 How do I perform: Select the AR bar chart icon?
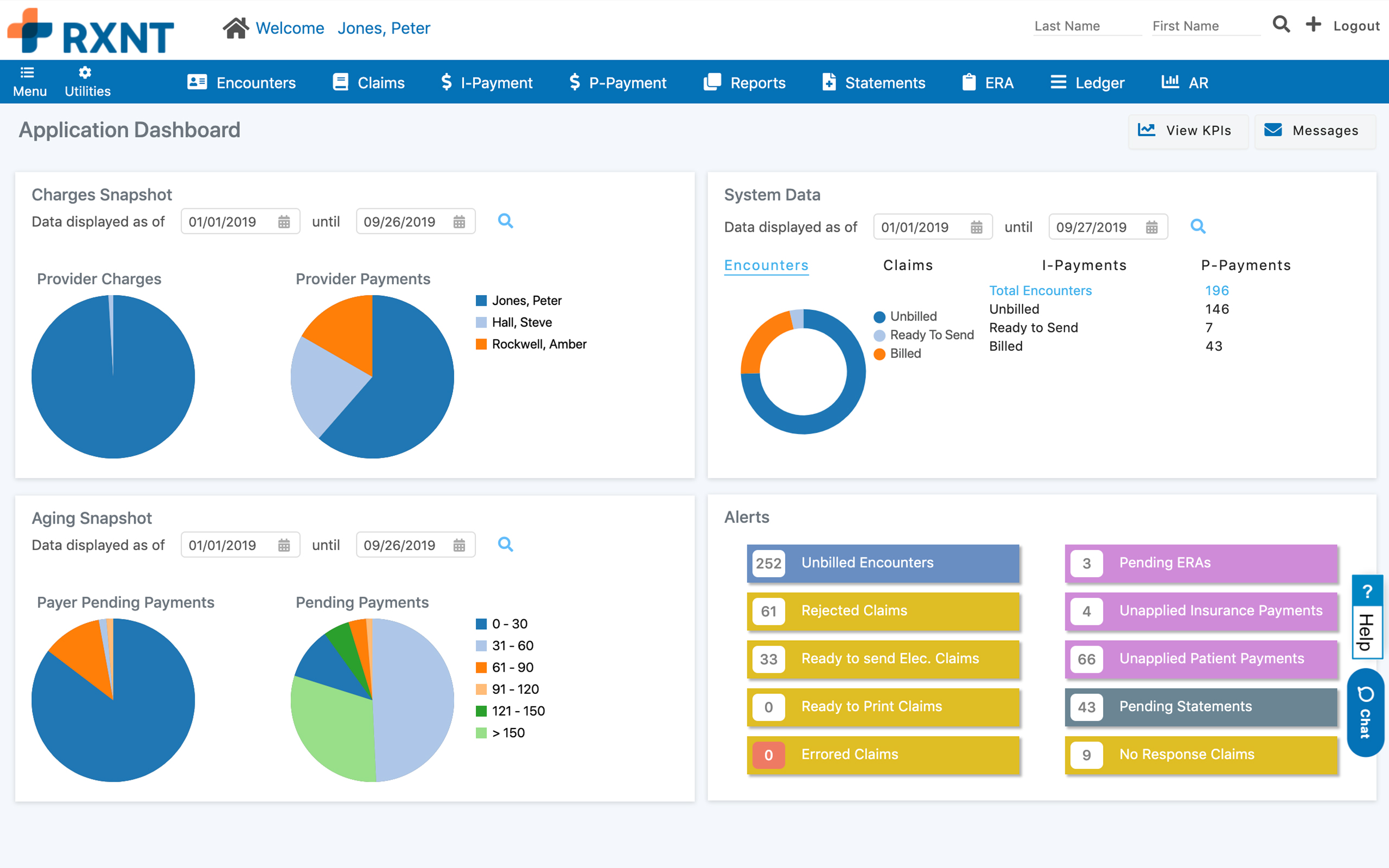pos(1169,82)
